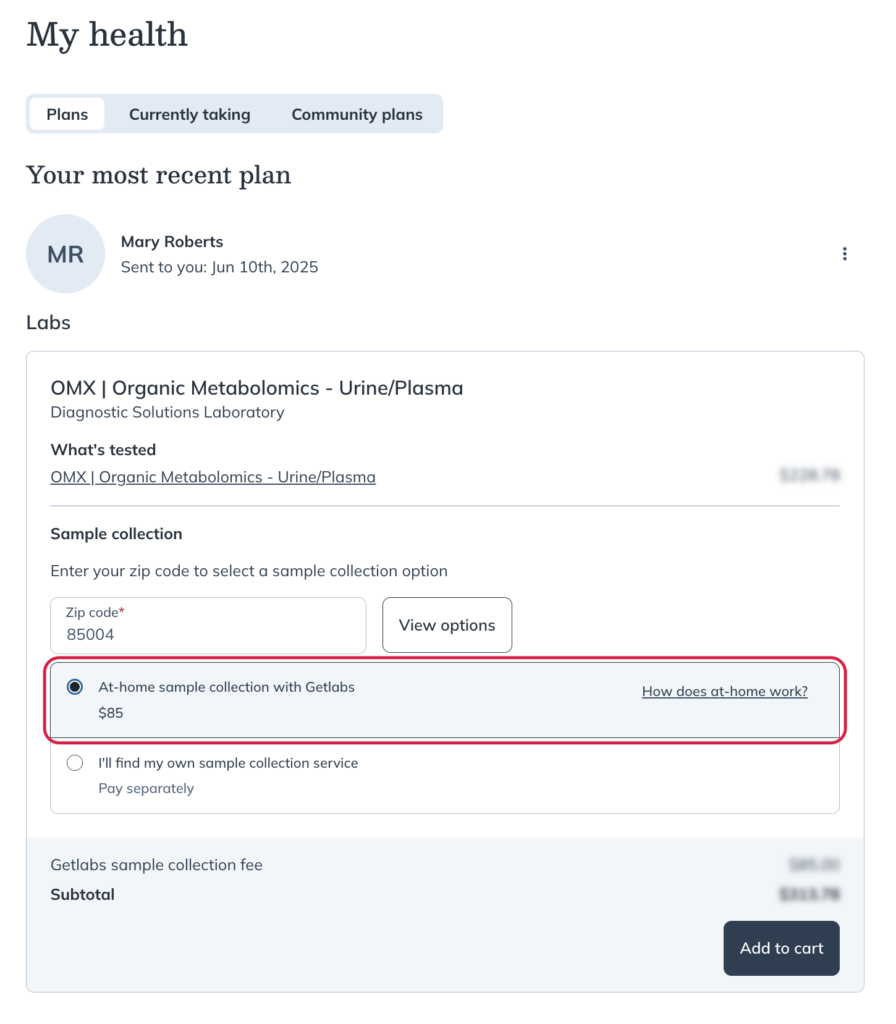Click the Mary Roberts practitioner name
Viewport: 896px width, 1024px height.
coord(172,242)
